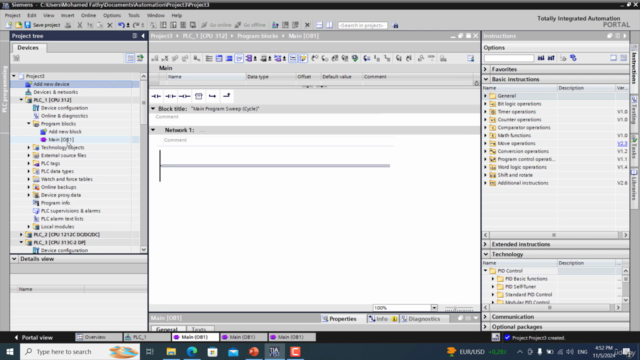Click the Split editor space horizontally icon

(319, 25)
